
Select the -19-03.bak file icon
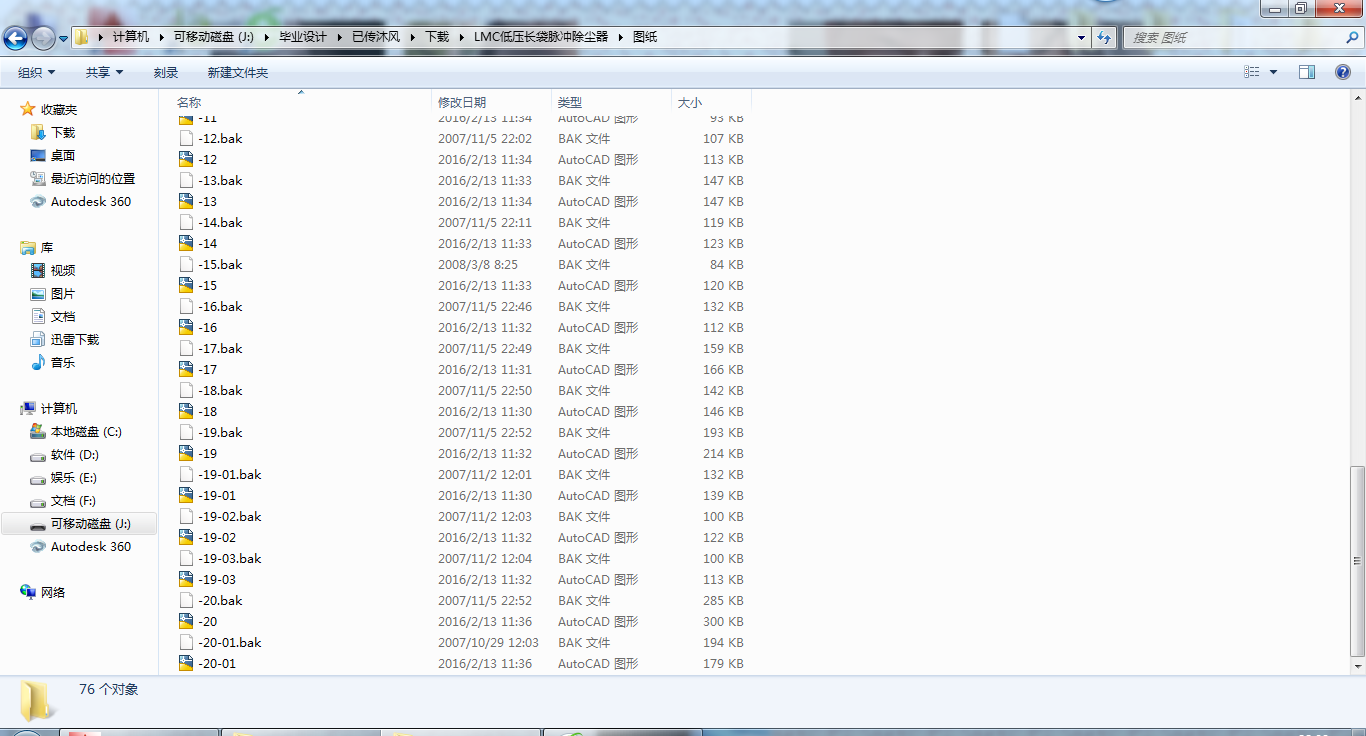186,559
